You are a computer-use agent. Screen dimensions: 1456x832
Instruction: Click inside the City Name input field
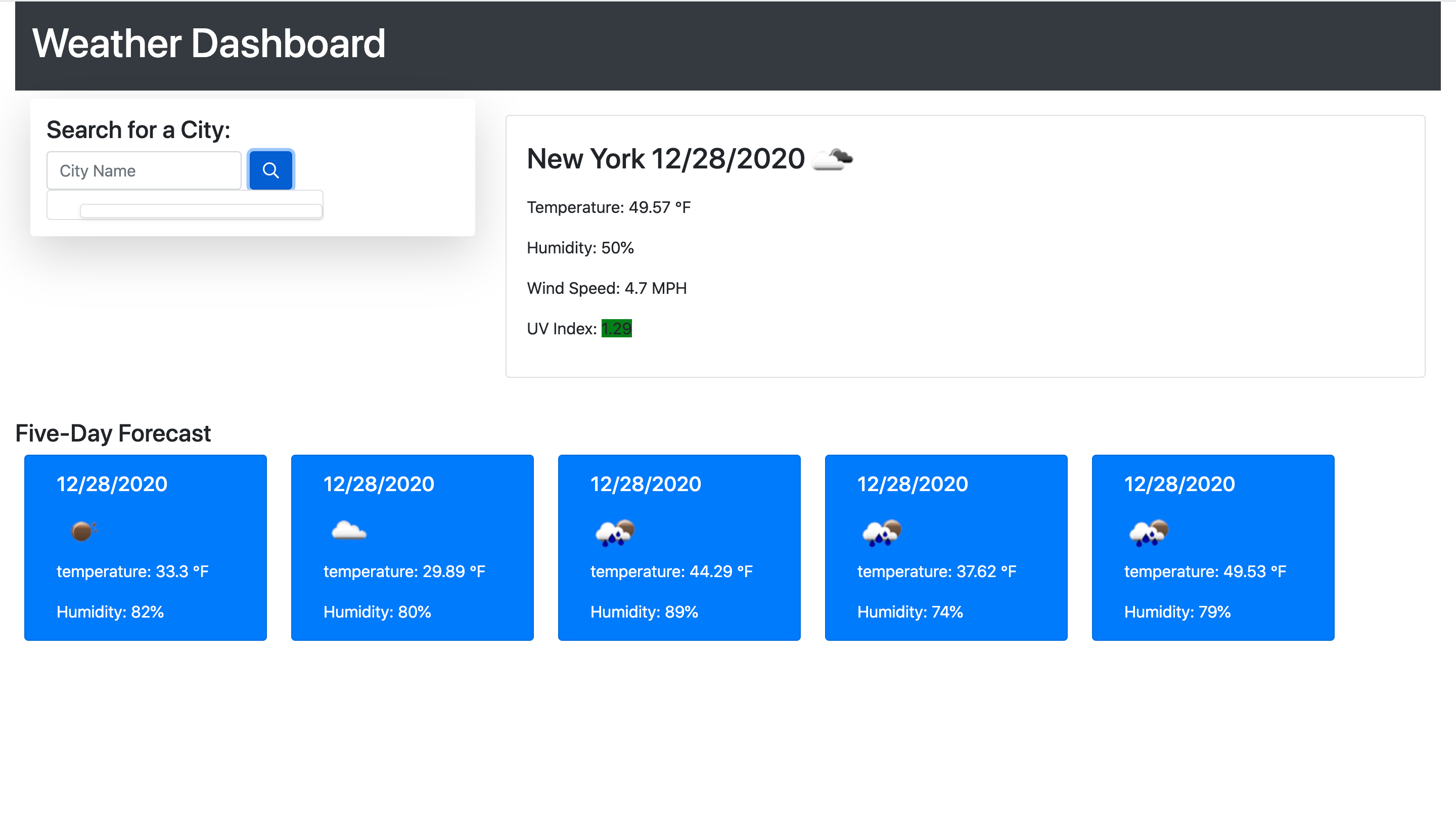(x=144, y=170)
